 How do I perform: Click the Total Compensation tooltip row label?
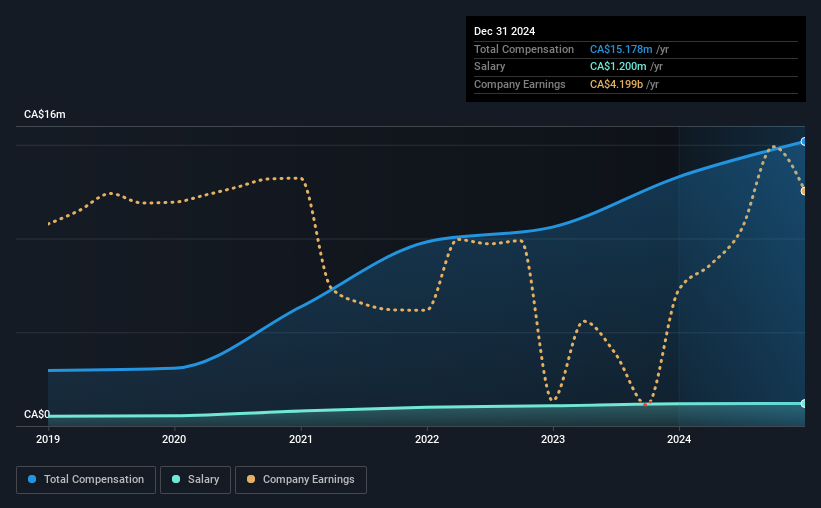click(524, 49)
